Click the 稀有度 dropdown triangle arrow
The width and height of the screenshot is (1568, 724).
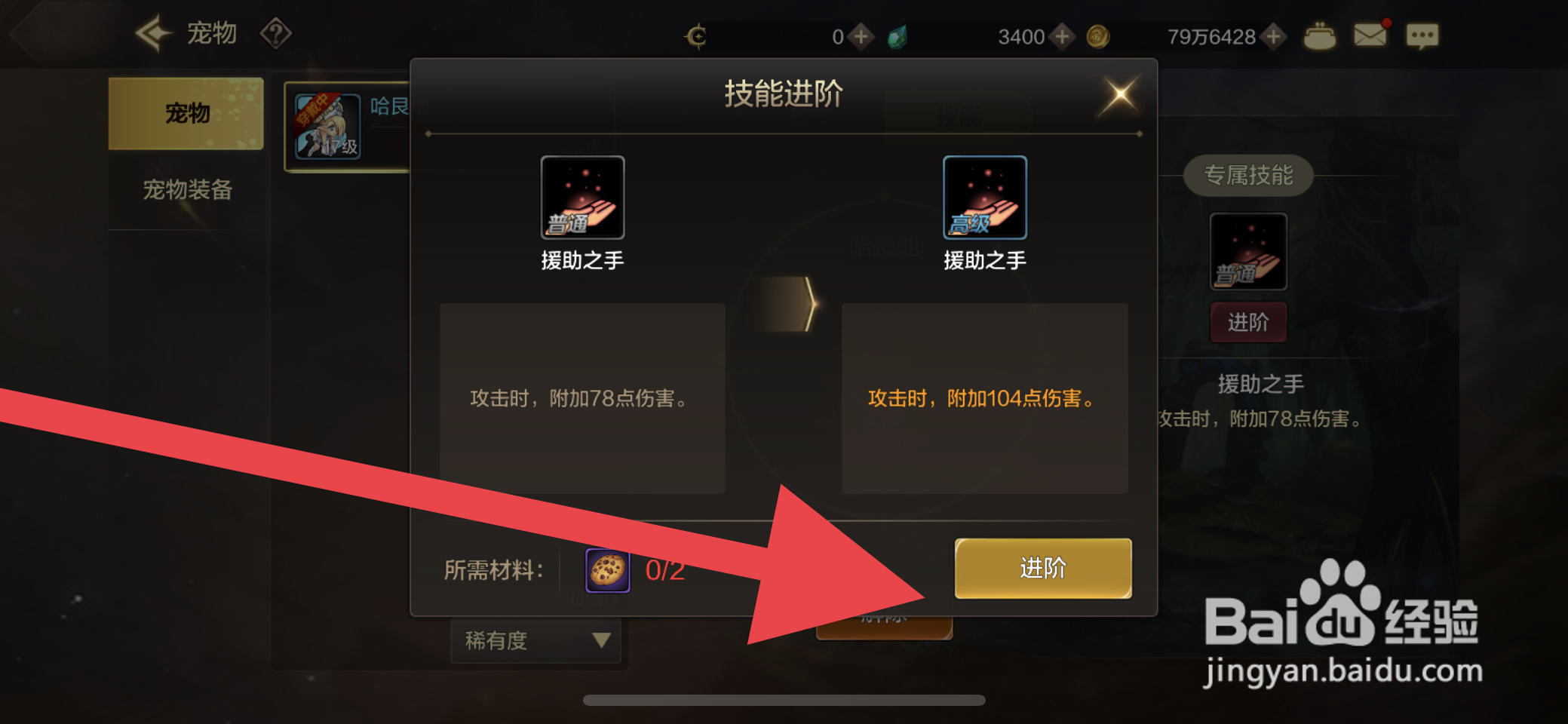601,641
